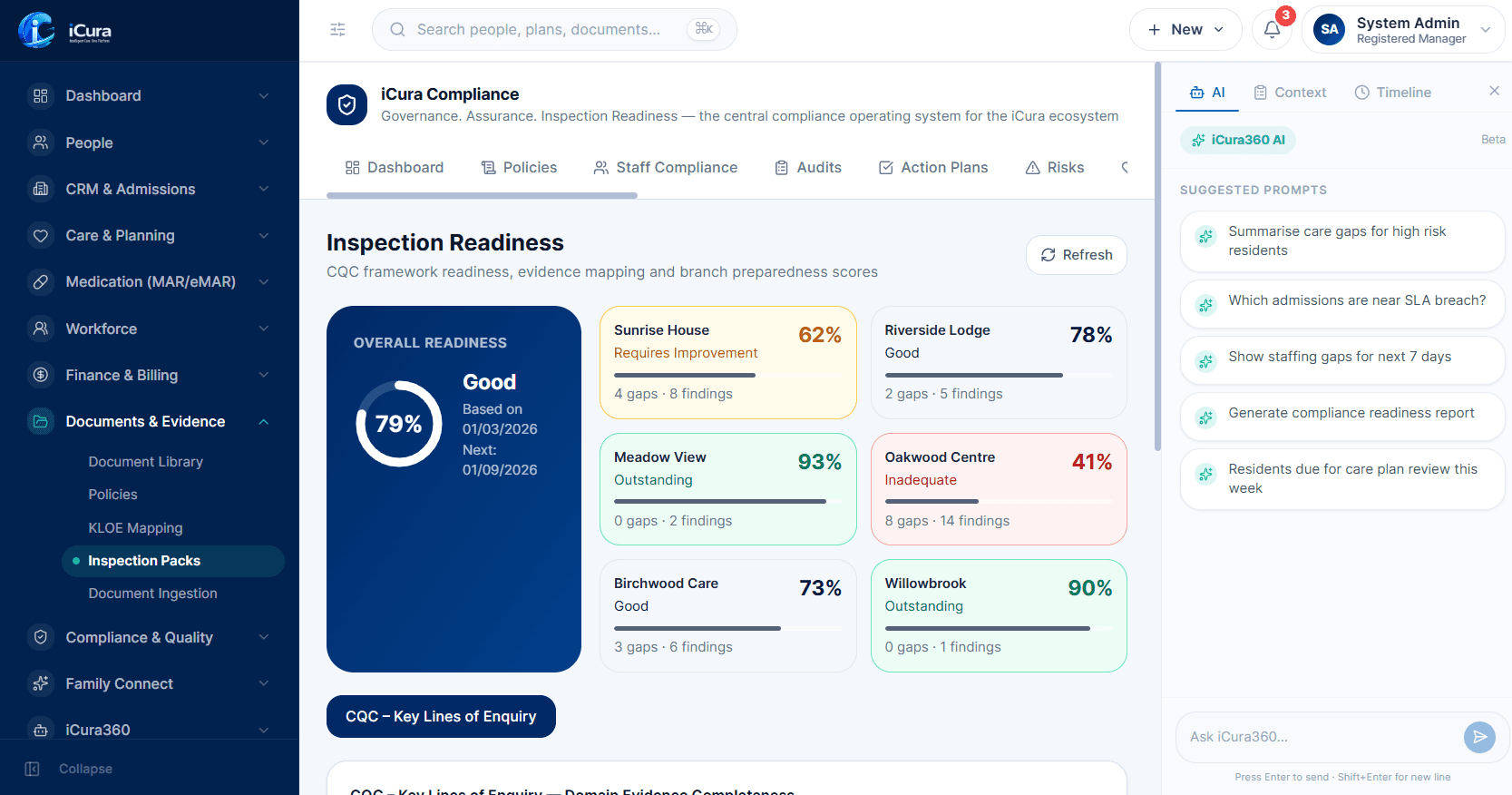Click the Documents & Evidence folder icon
This screenshot has width=1512, height=795.
41,421
